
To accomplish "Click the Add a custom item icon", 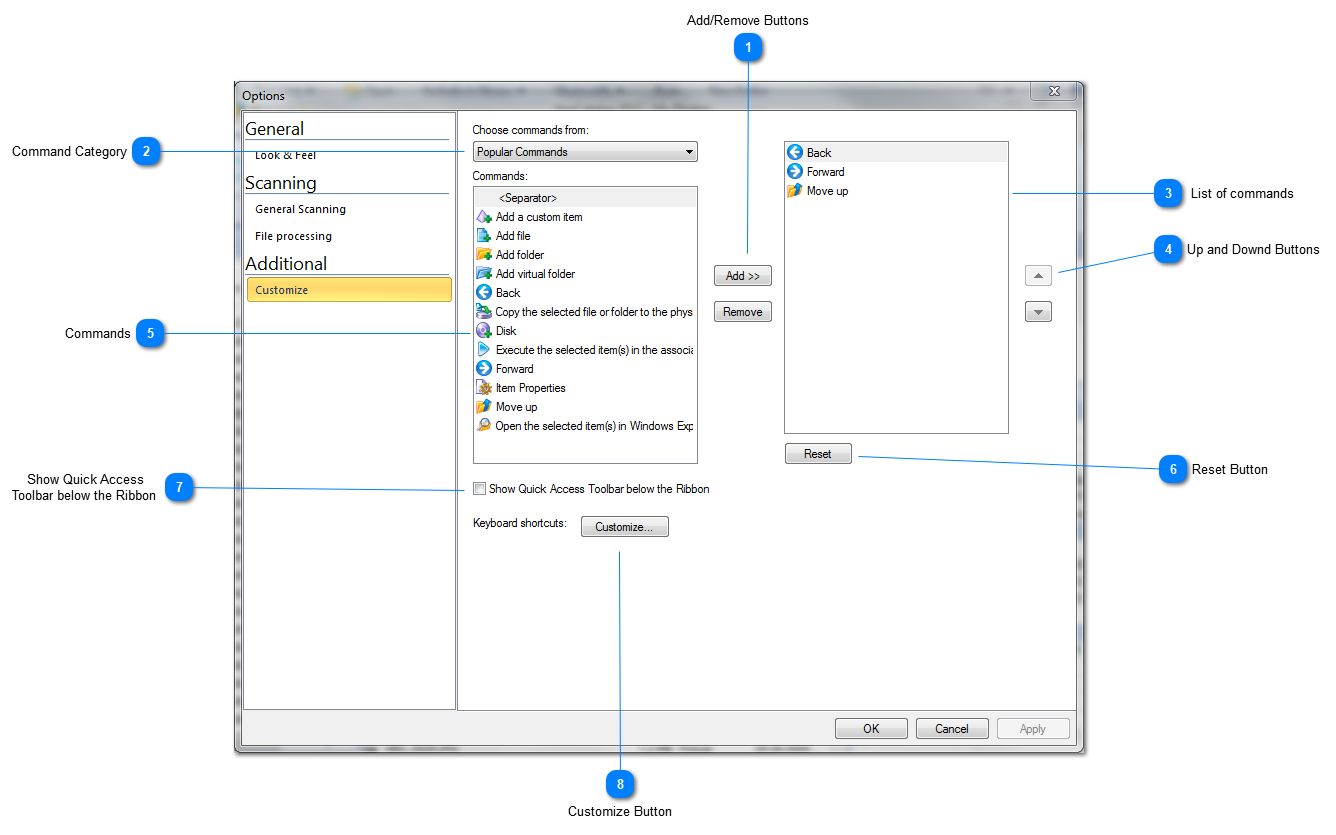I will (x=484, y=217).
